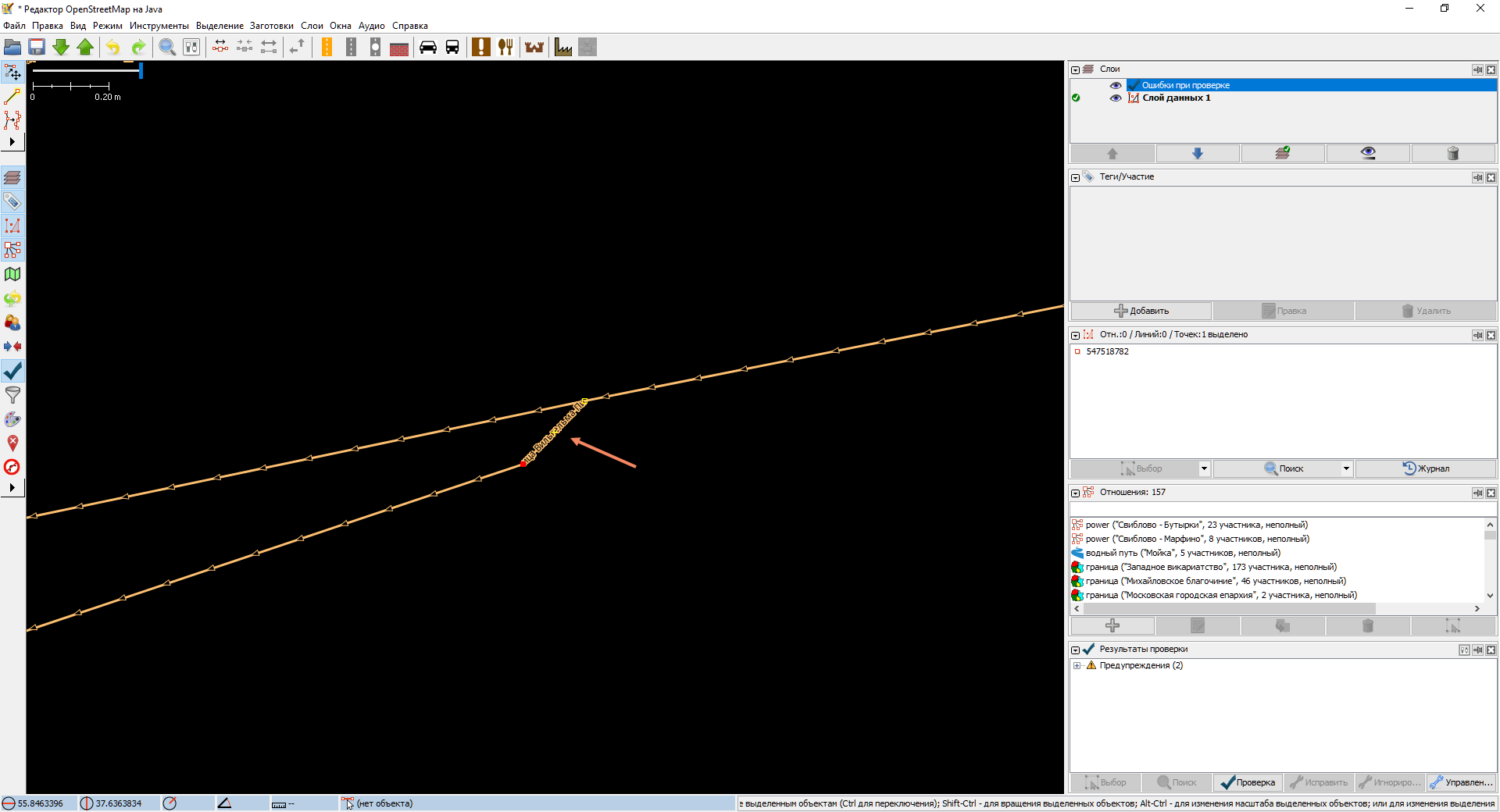
Task: Open the Changesets sidebar icon
Action: click(x=12, y=298)
